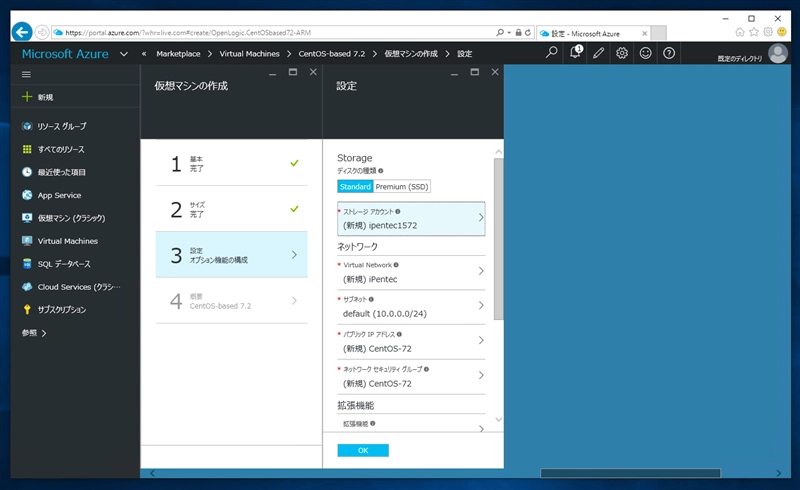Viewport: 800px width, 490px height.
Task: Click the address bar search magnifier icon
Action: tap(500, 33)
